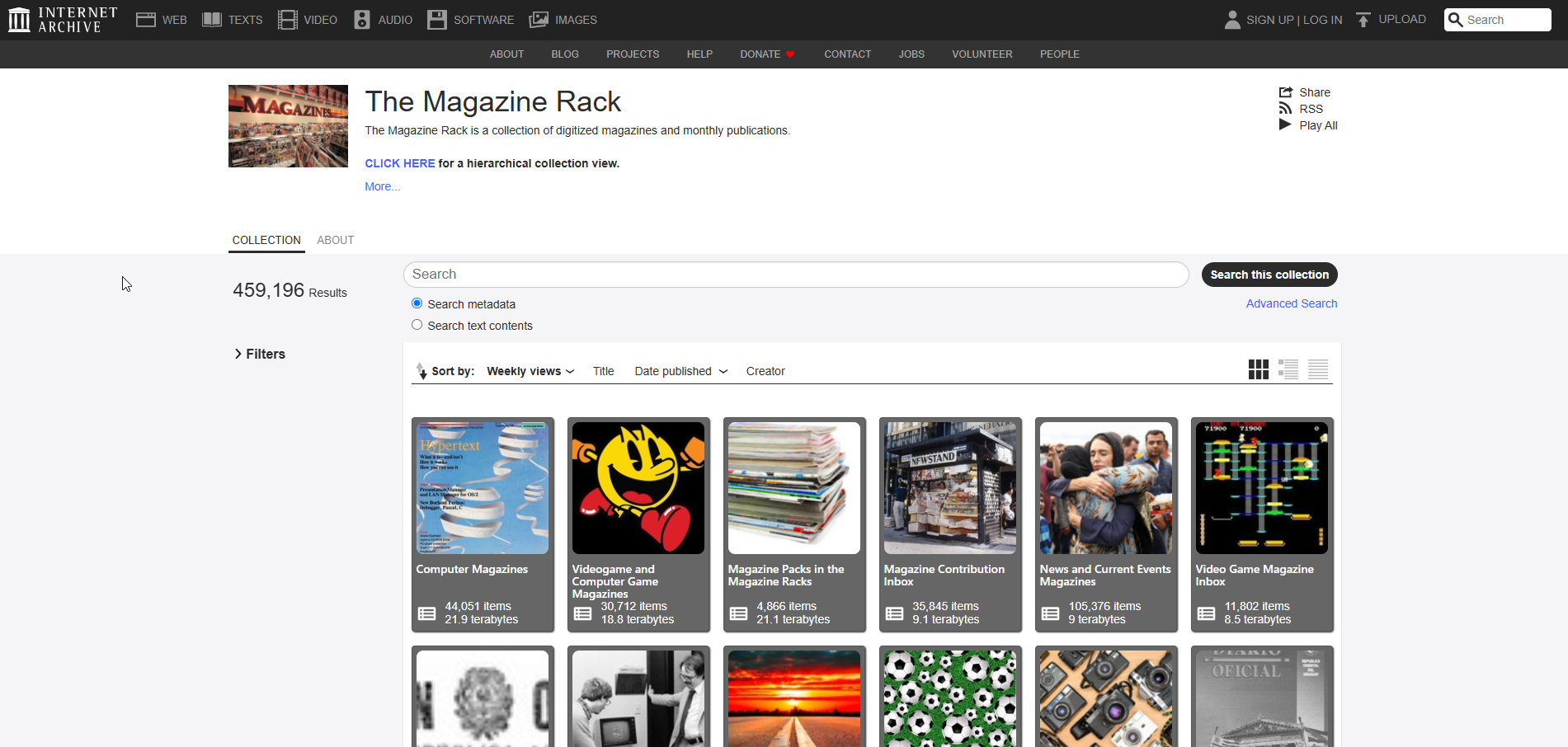The height and width of the screenshot is (747, 1568).
Task: Open BLOG in the top navigation
Action: click(x=565, y=54)
